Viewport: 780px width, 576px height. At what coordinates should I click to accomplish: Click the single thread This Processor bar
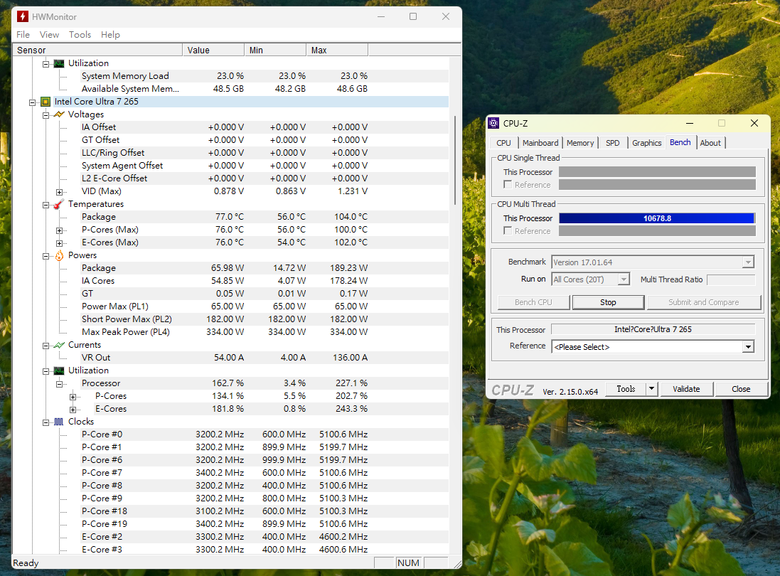[657, 172]
